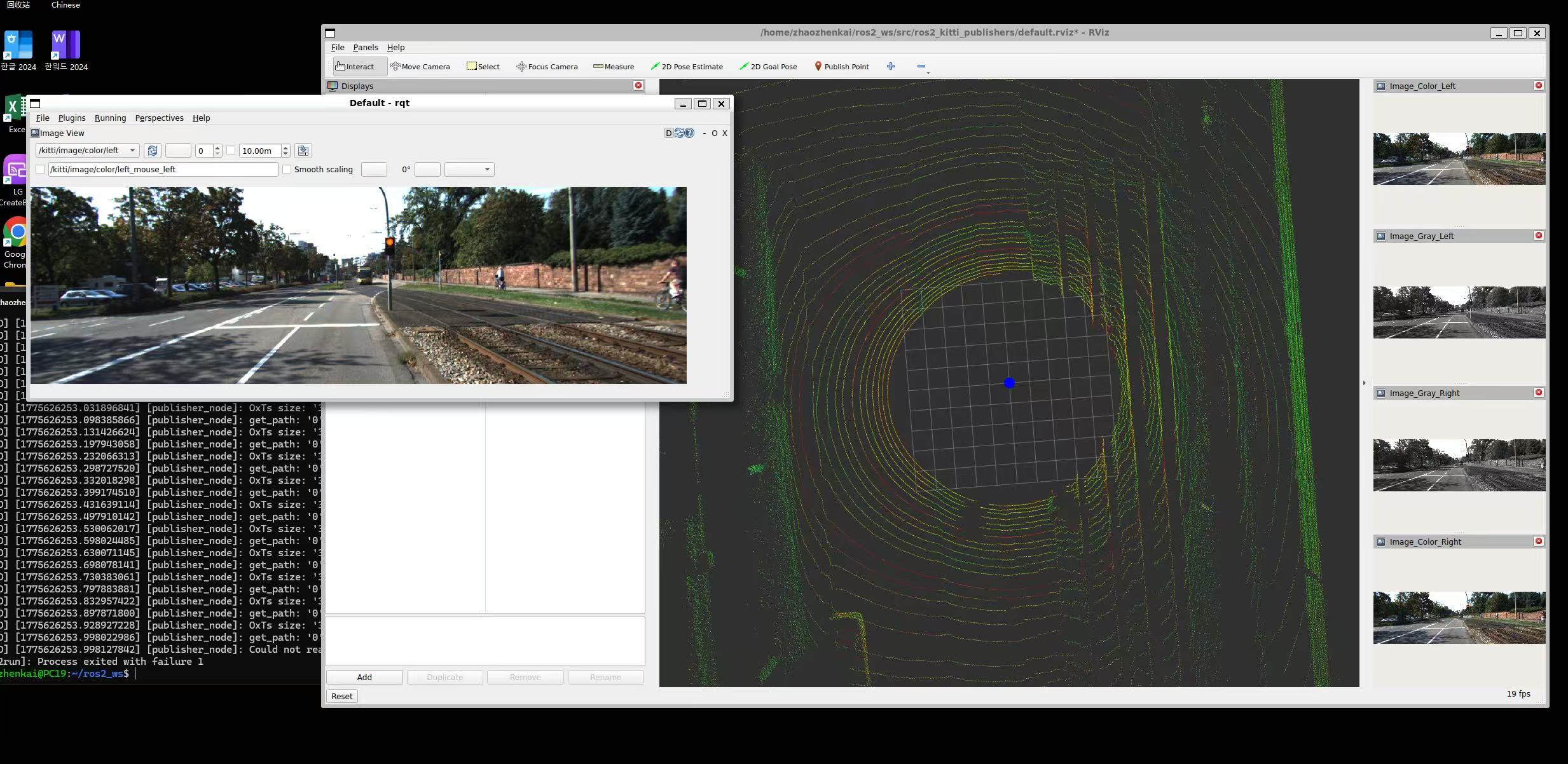The height and width of the screenshot is (764, 1568).
Task: Open the rqt Perspectives menu
Action: tap(159, 118)
